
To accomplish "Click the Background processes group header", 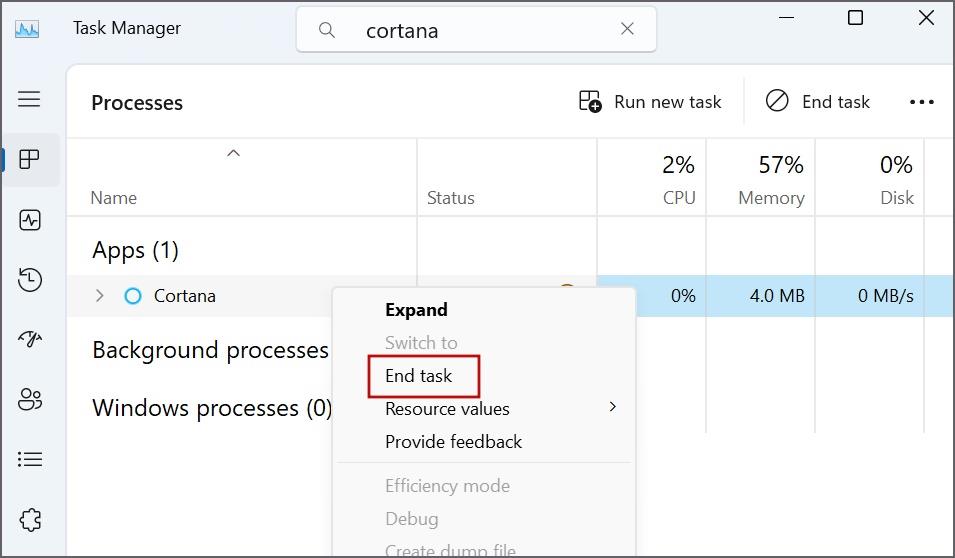I will point(211,351).
